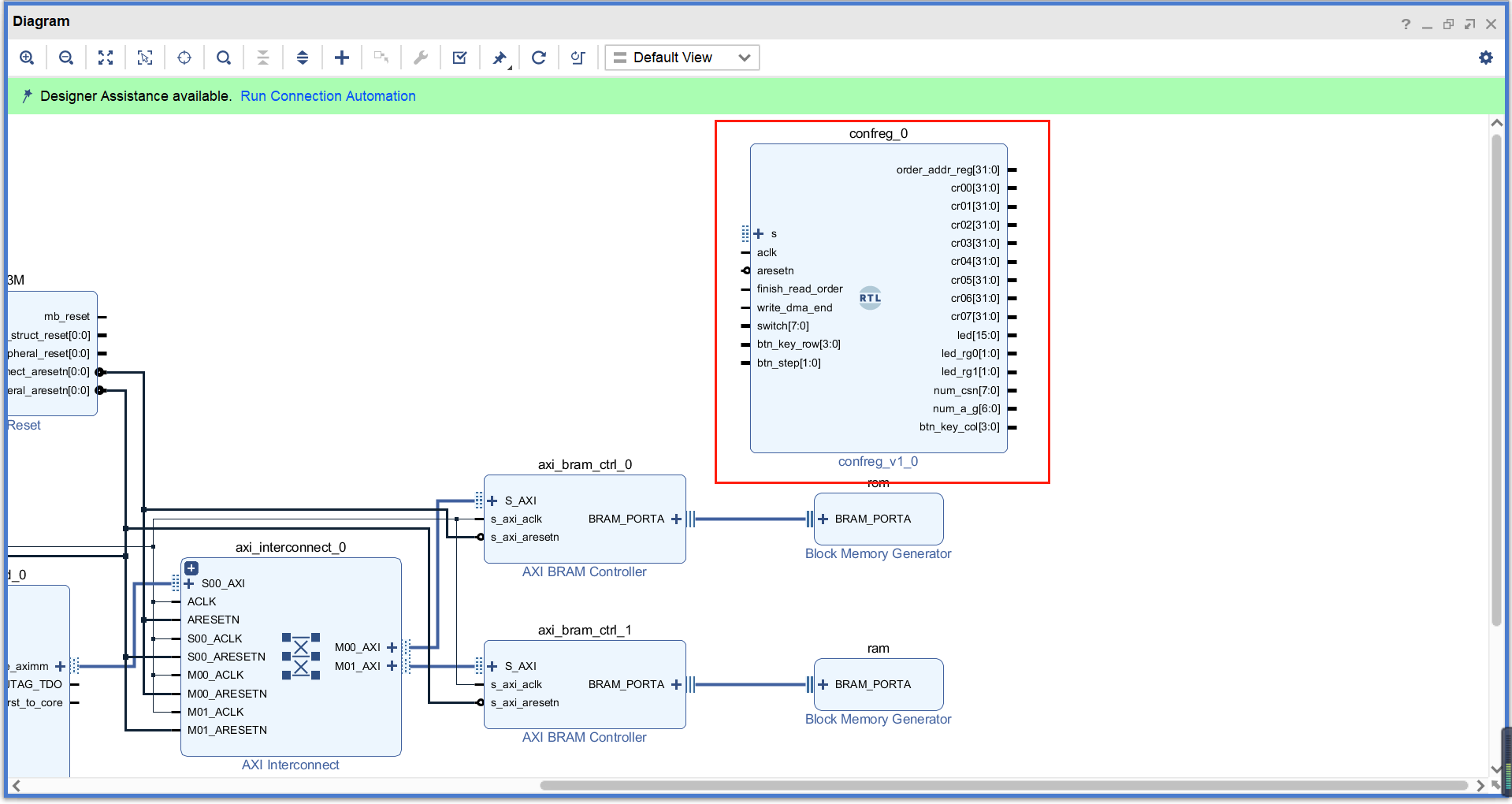Expand the s interface on confreg_0

(x=759, y=233)
